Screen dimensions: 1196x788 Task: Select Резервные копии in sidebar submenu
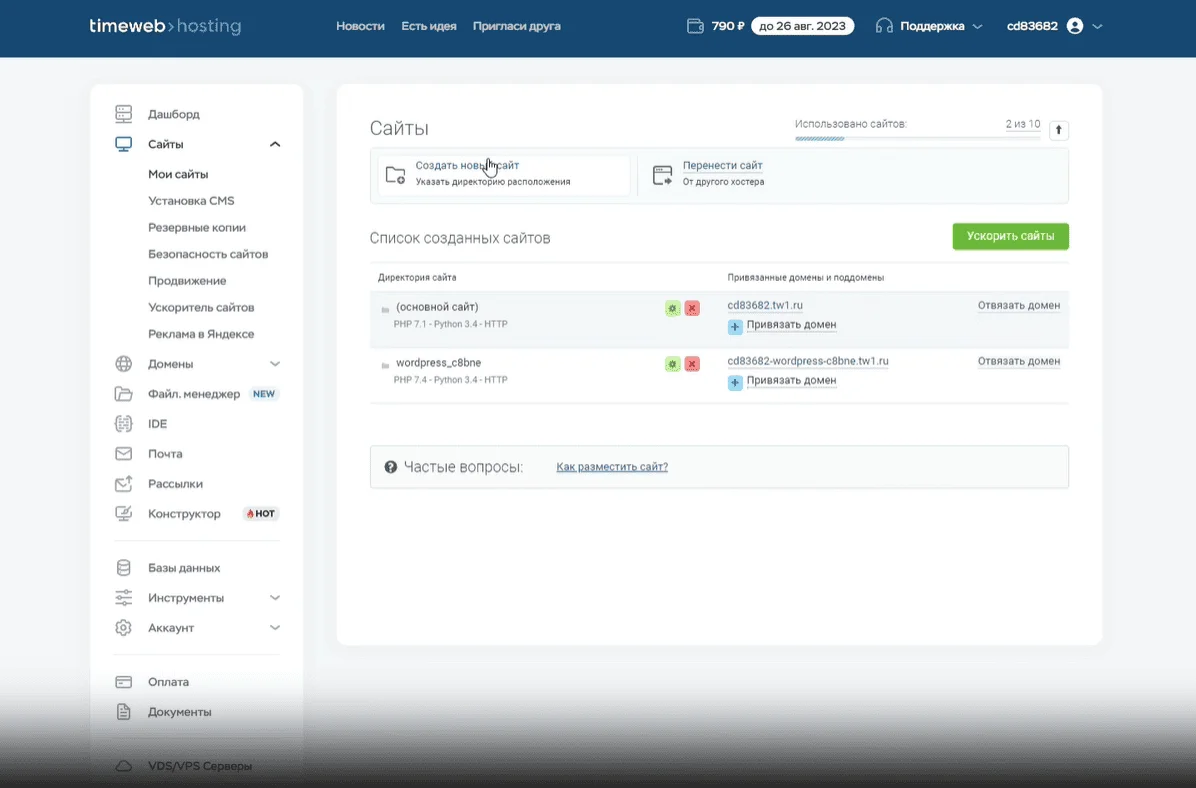[197, 228]
